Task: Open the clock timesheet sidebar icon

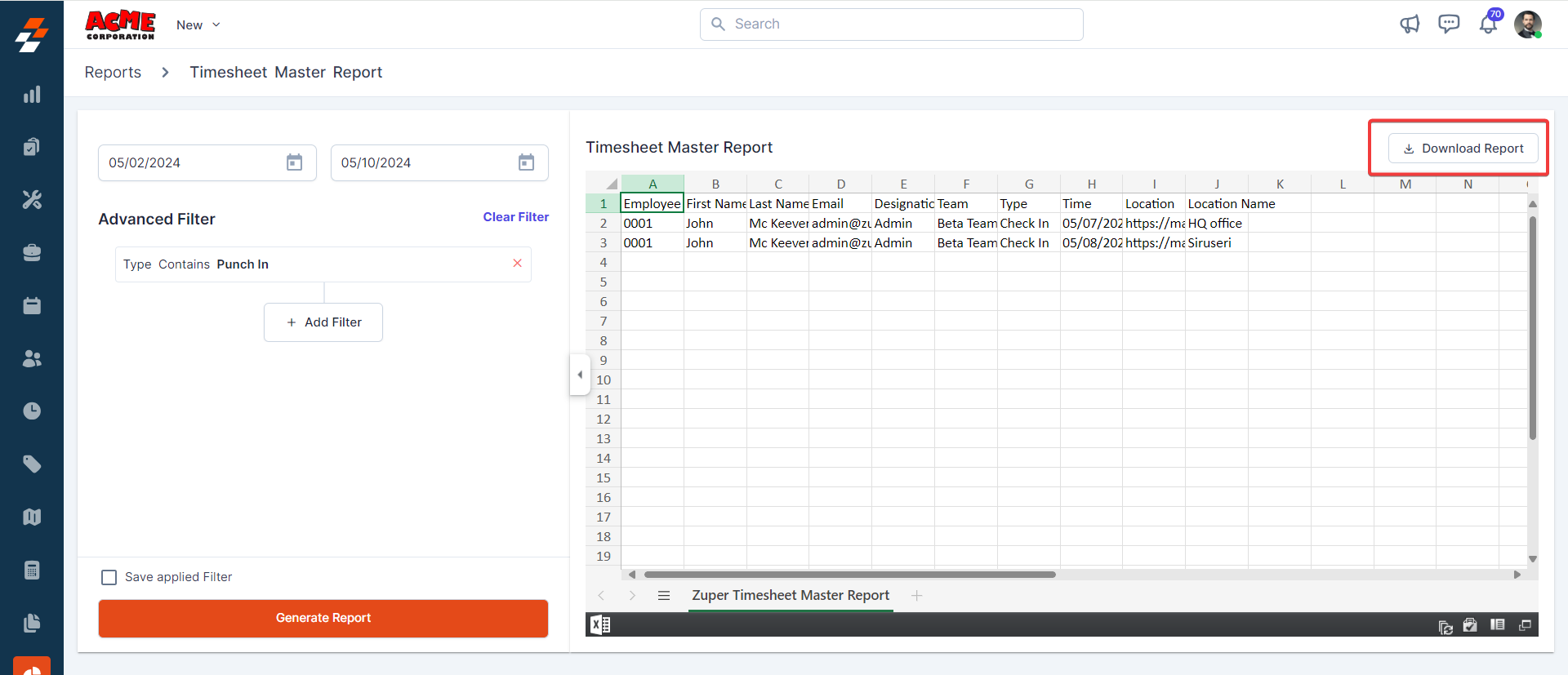Action: pos(32,411)
